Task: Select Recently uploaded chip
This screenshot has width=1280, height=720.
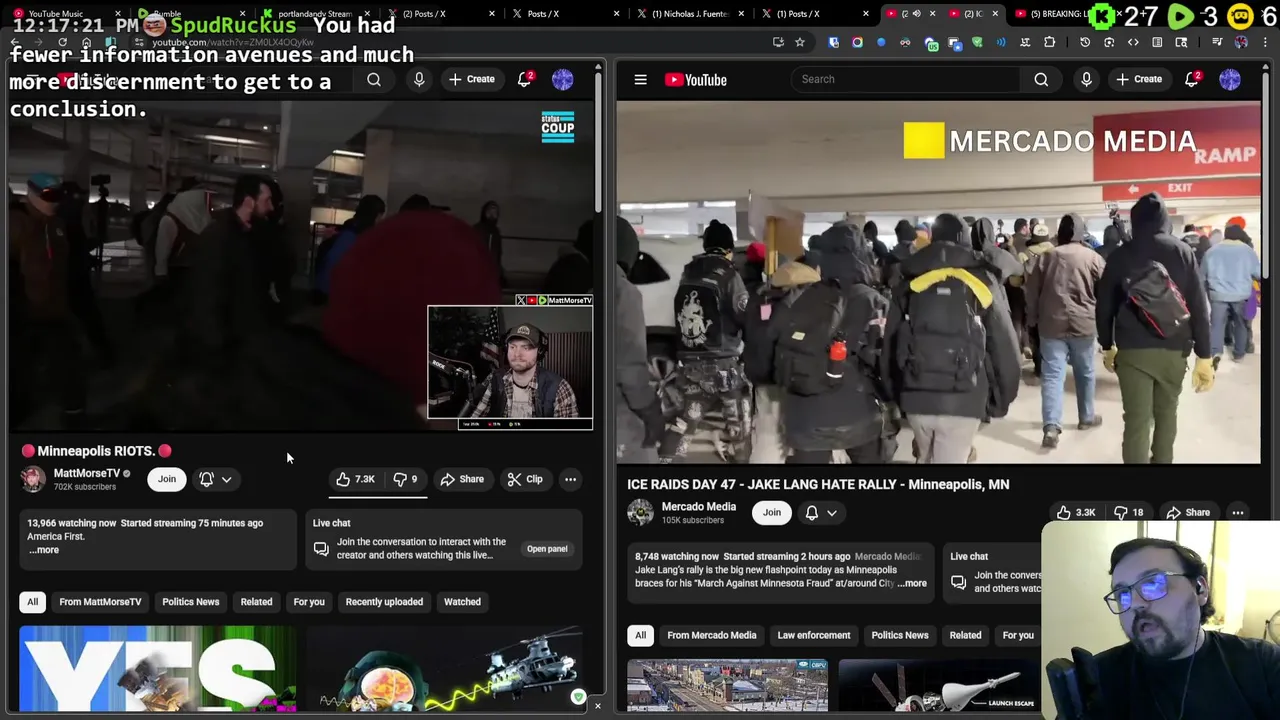Action: pyautogui.click(x=384, y=602)
